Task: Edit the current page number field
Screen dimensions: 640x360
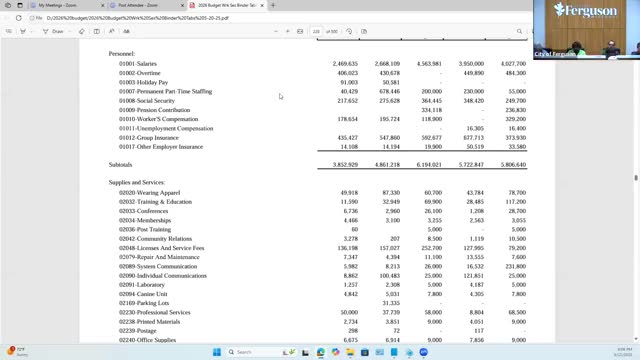Action: click(316, 31)
